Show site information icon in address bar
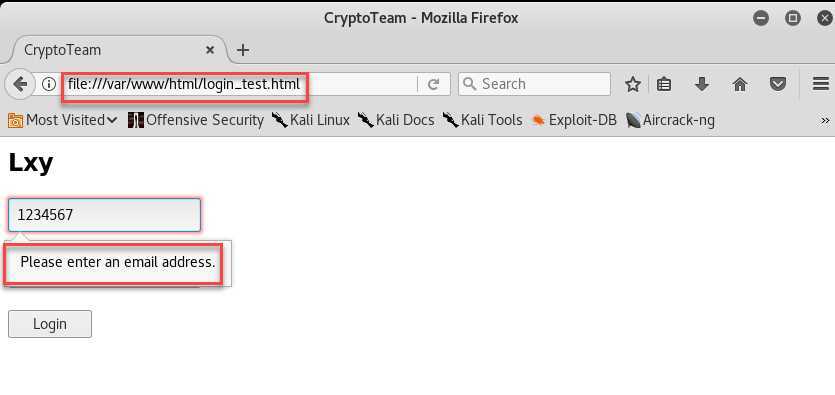The image size is (835, 395). click(x=49, y=84)
